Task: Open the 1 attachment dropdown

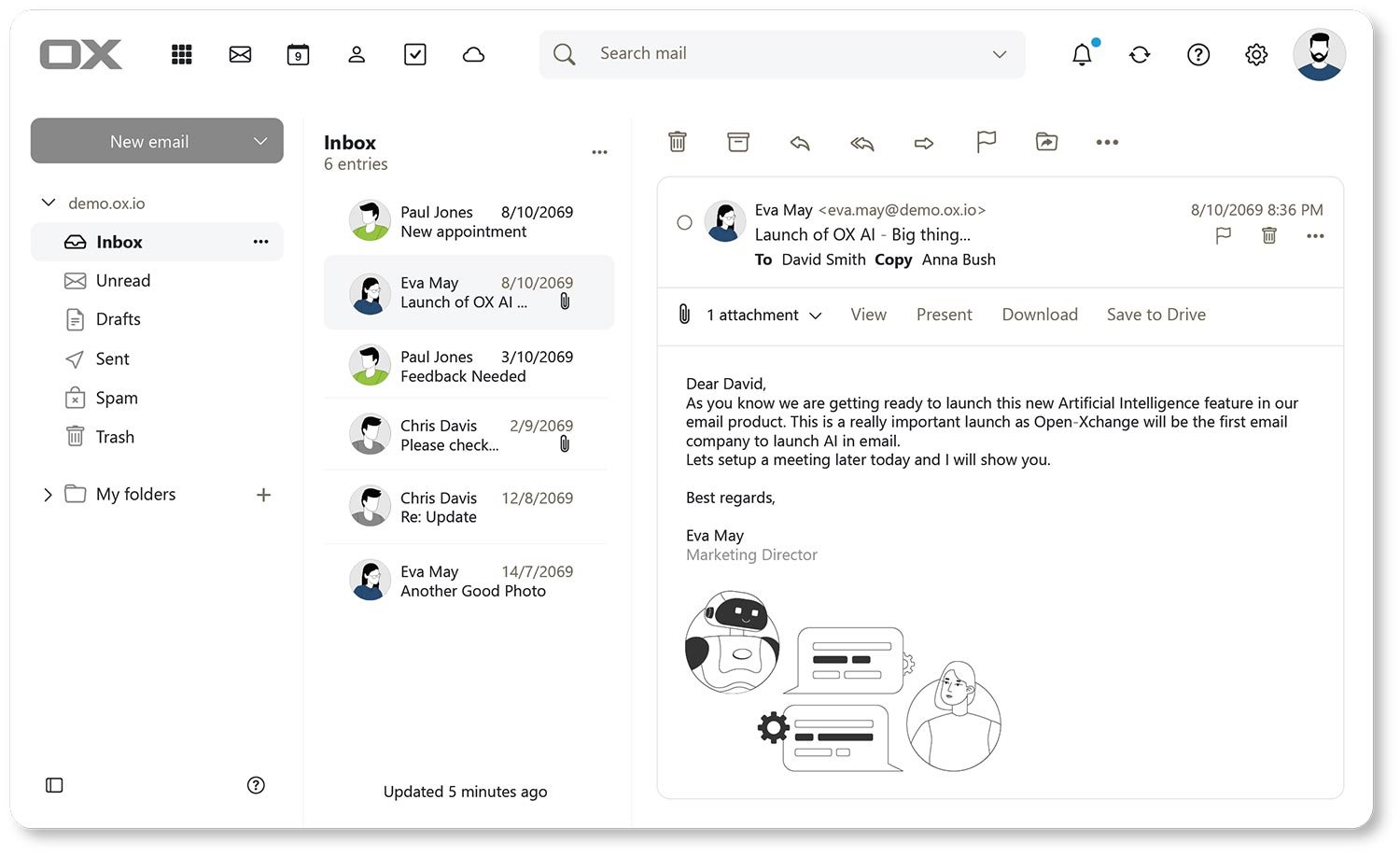Action: pyautogui.click(x=817, y=316)
